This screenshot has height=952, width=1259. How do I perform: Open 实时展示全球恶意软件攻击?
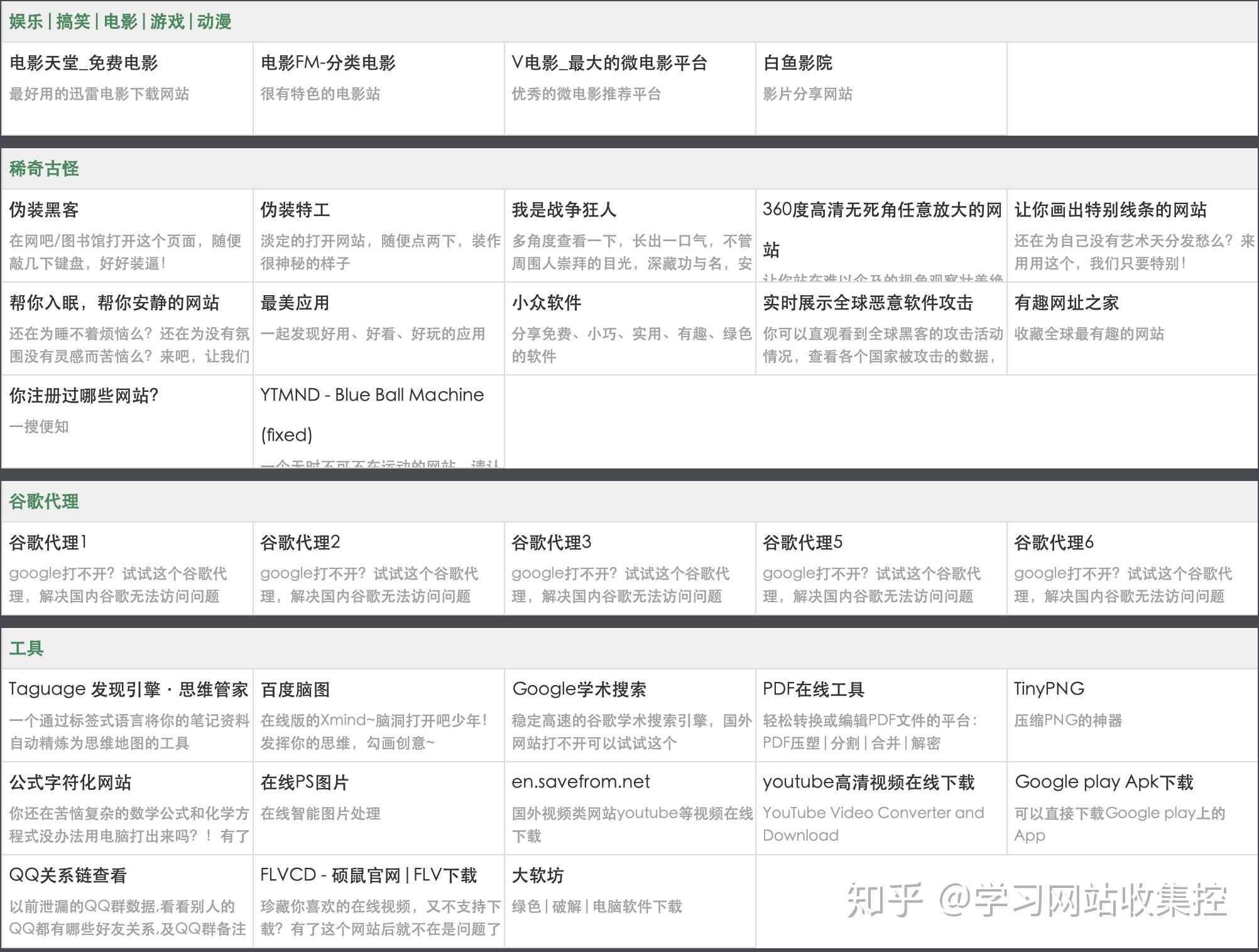click(x=868, y=303)
